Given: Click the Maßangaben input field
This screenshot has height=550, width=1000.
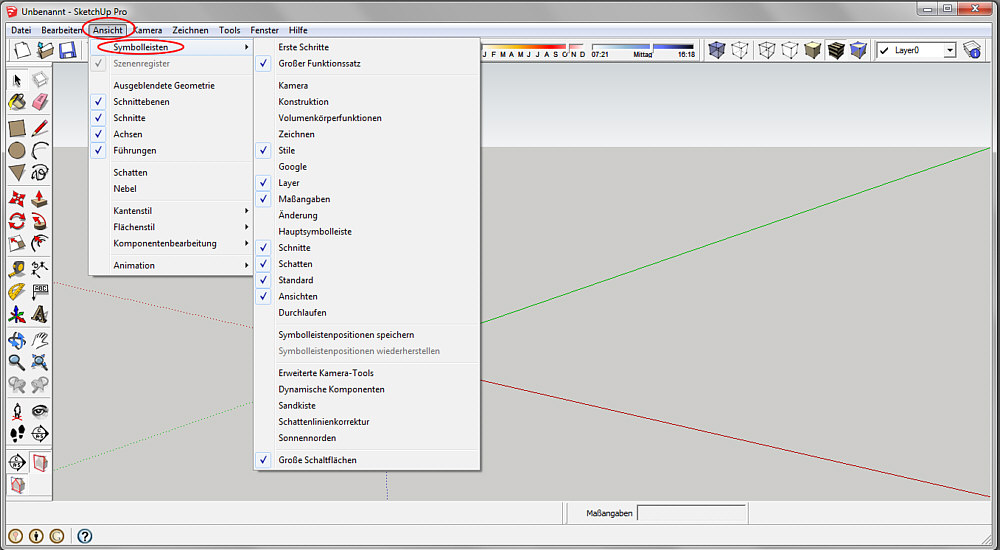Looking at the screenshot, I should [691, 513].
